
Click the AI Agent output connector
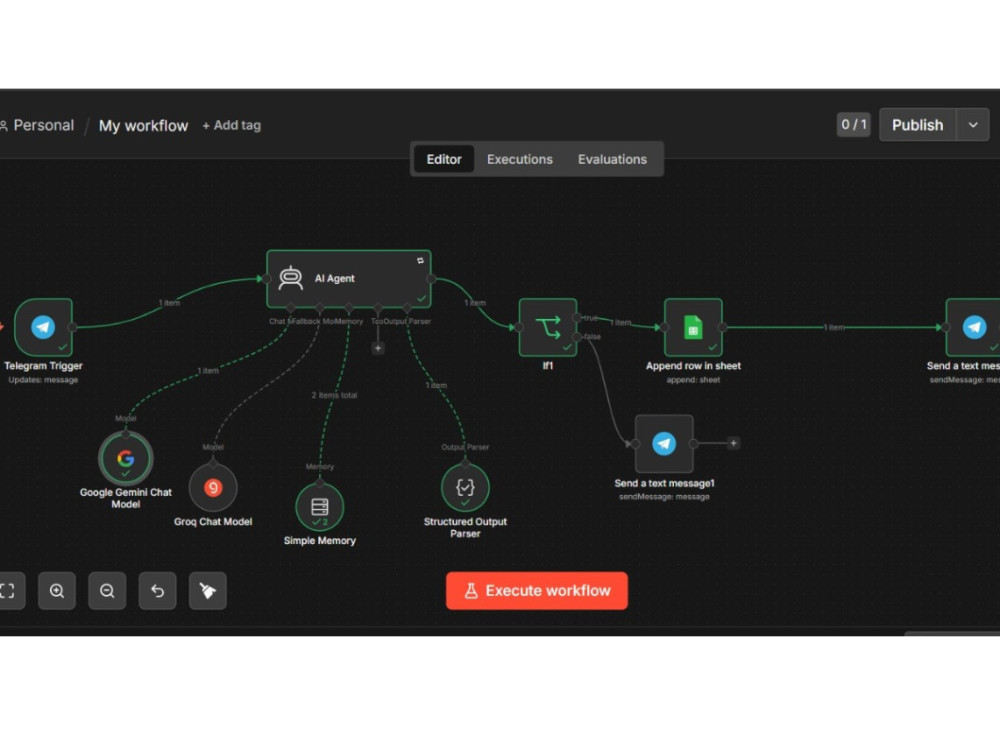[x=432, y=279]
